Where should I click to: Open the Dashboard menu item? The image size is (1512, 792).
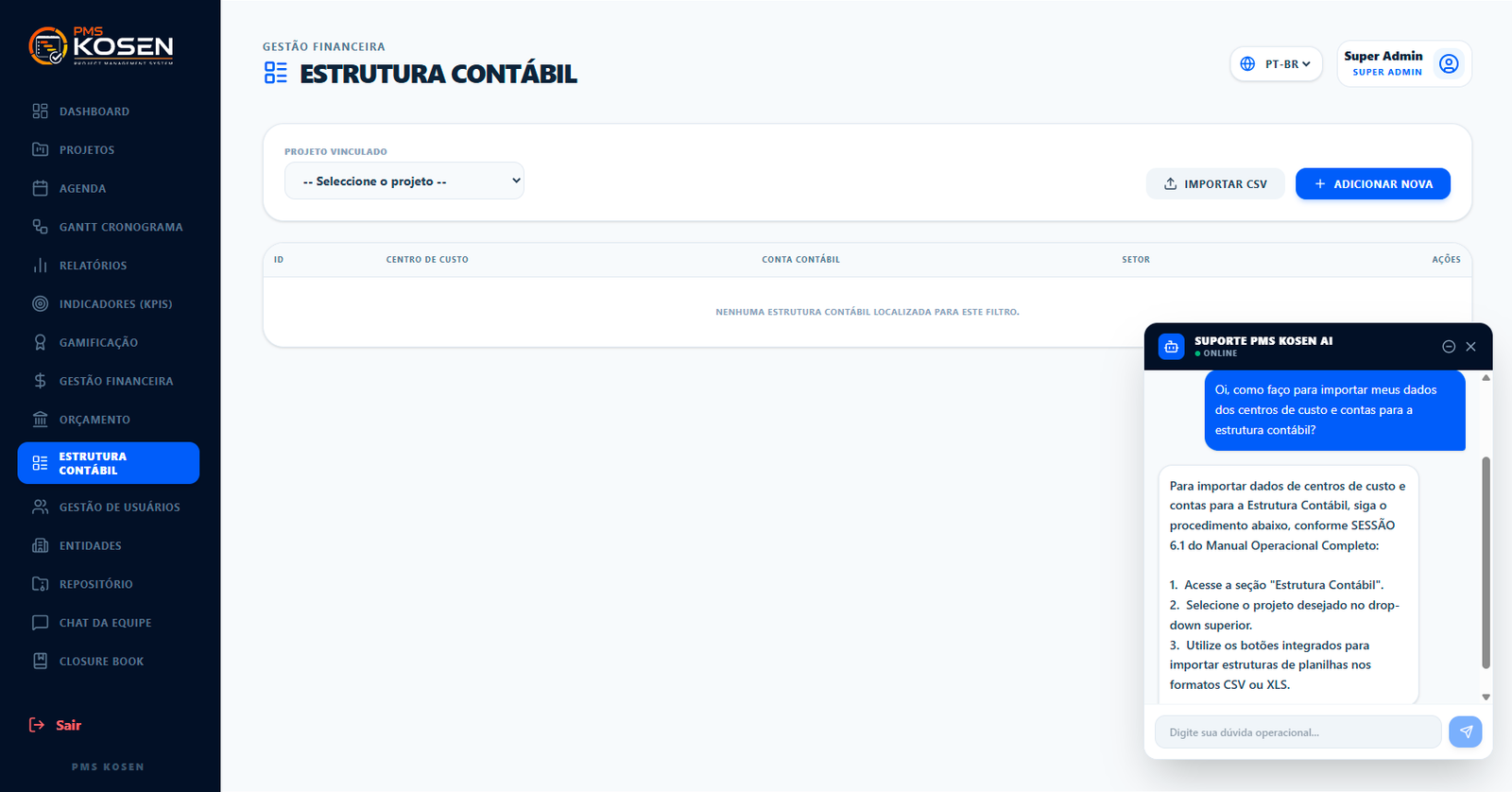[x=109, y=112]
